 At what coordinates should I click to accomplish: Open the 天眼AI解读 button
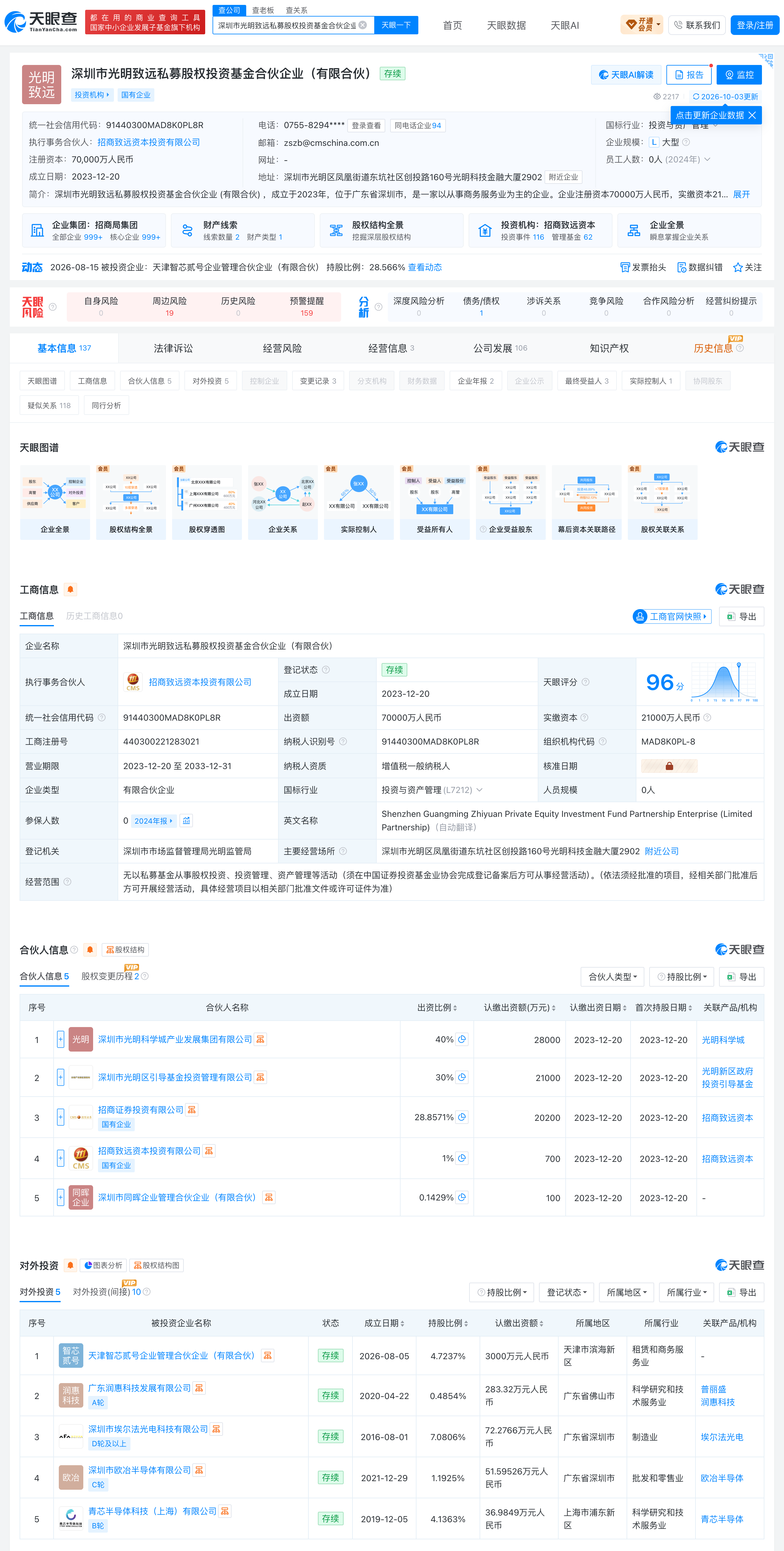coord(626,75)
